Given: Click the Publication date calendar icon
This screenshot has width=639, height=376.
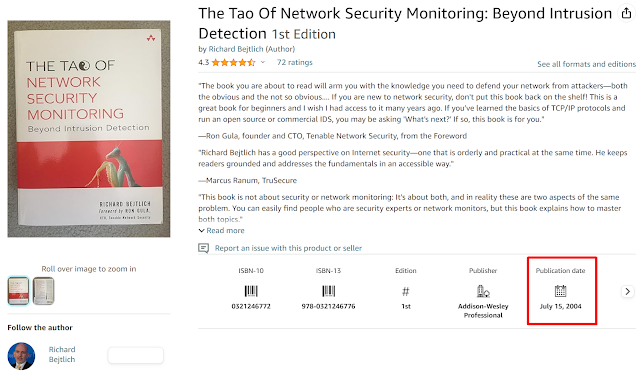Looking at the screenshot, I should (560, 291).
